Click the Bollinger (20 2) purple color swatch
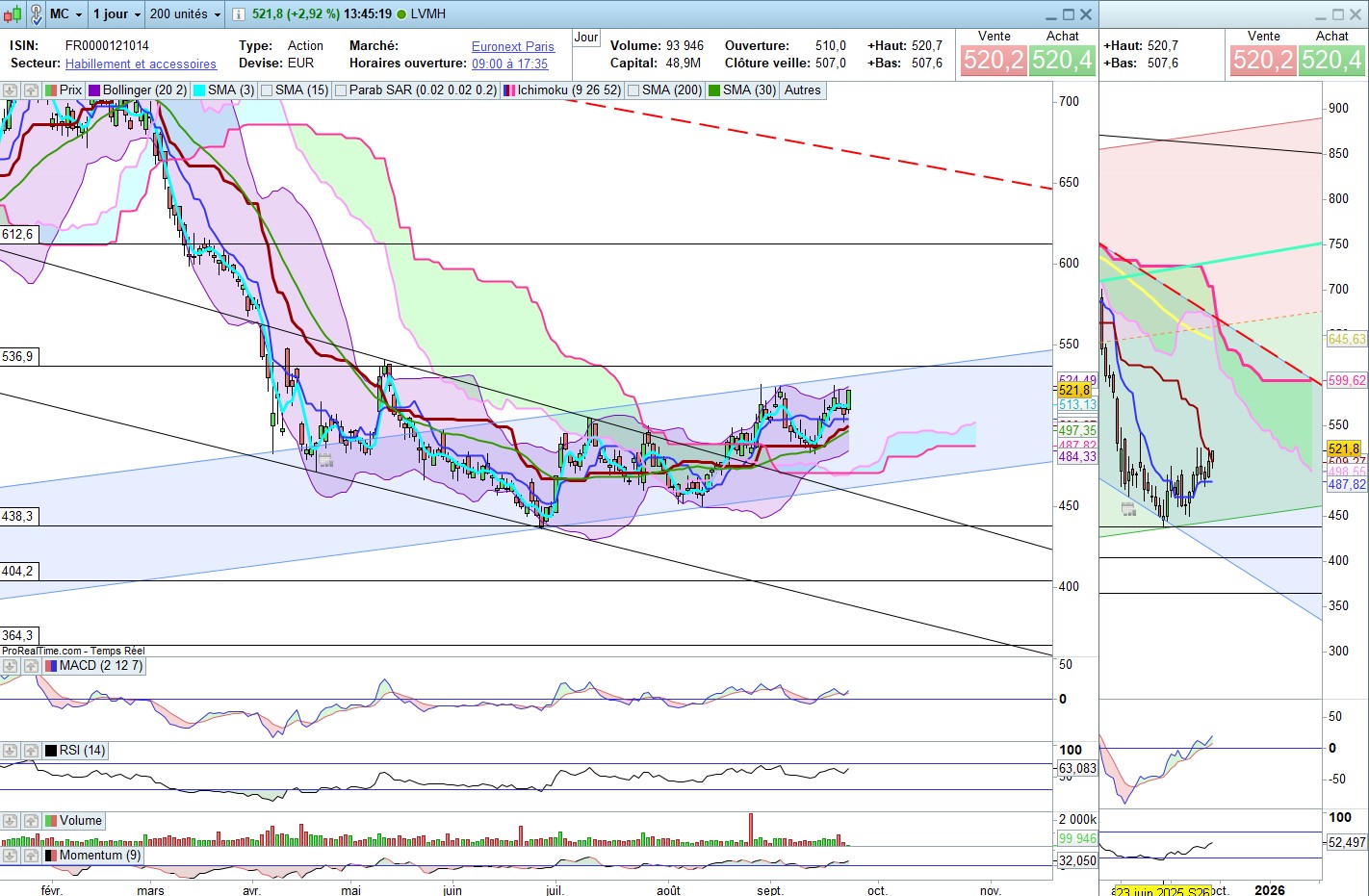The image size is (1369, 896). (x=94, y=90)
